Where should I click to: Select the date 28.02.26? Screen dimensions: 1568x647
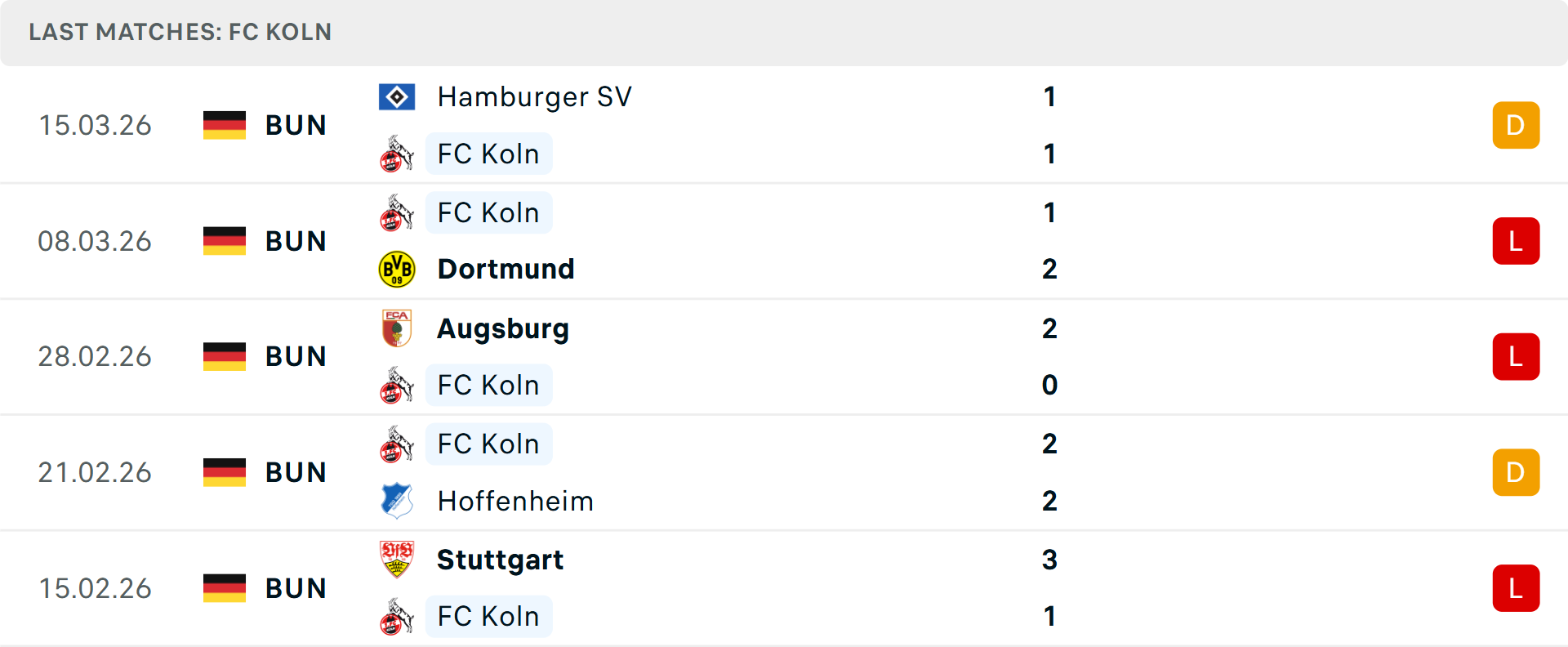pos(95,356)
